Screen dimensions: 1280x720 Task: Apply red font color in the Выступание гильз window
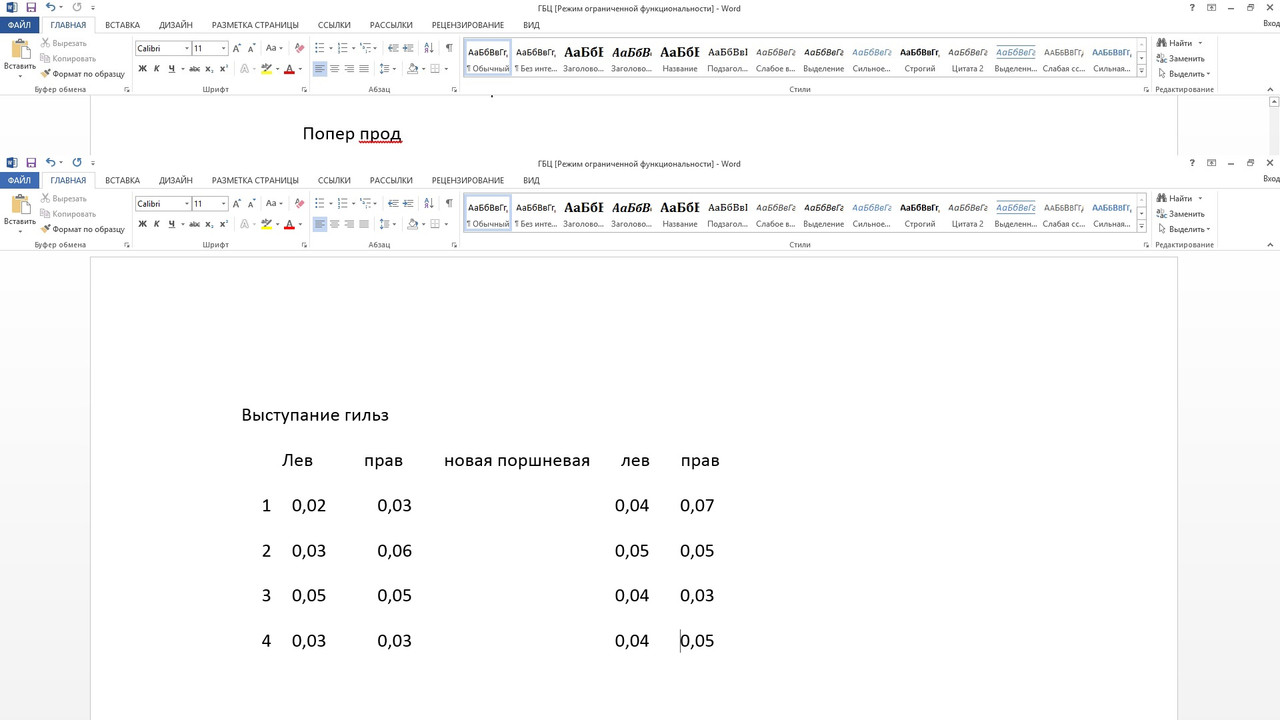289,224
